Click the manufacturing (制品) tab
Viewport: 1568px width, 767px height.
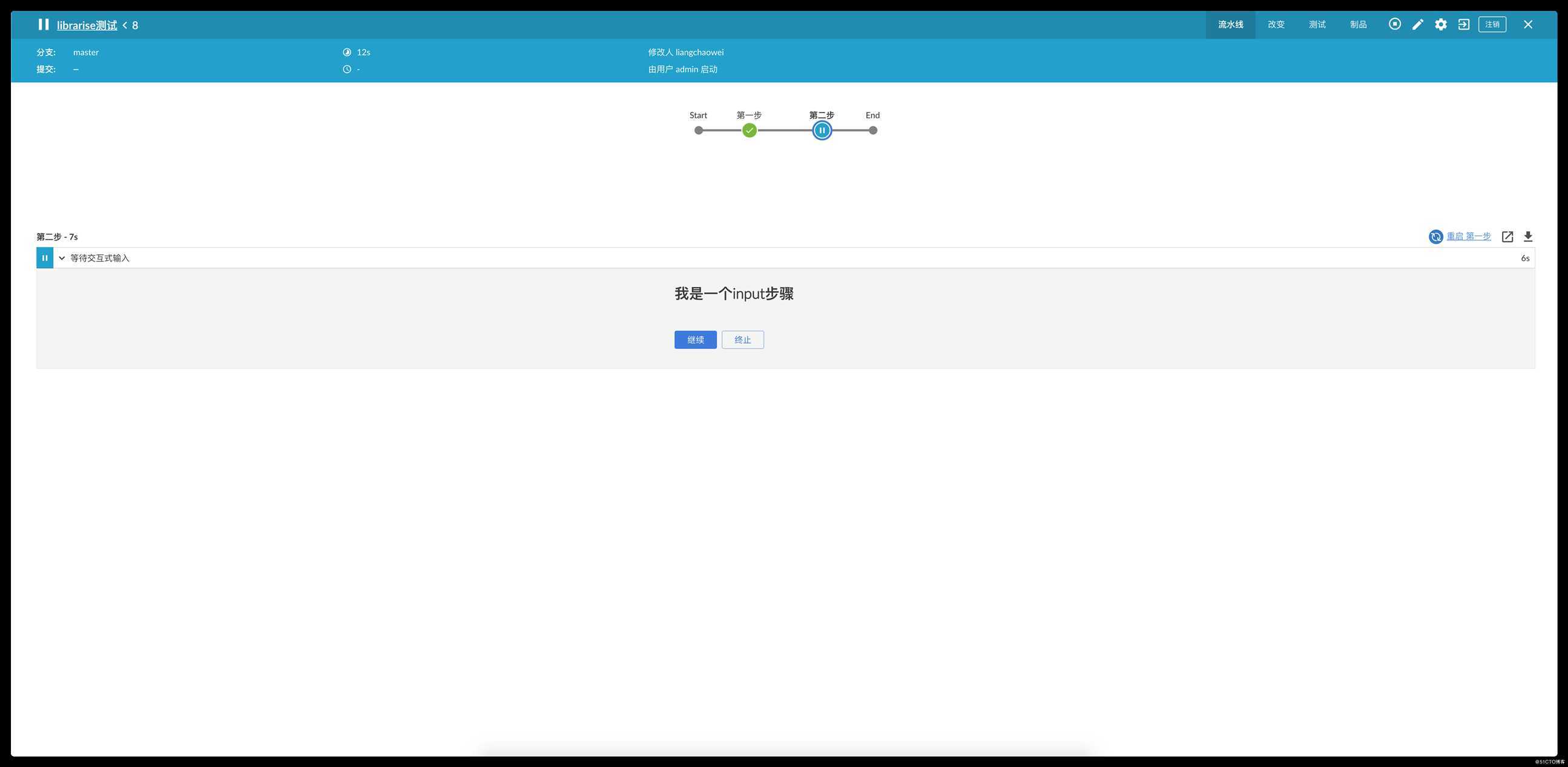click(x=1358, y=24)
